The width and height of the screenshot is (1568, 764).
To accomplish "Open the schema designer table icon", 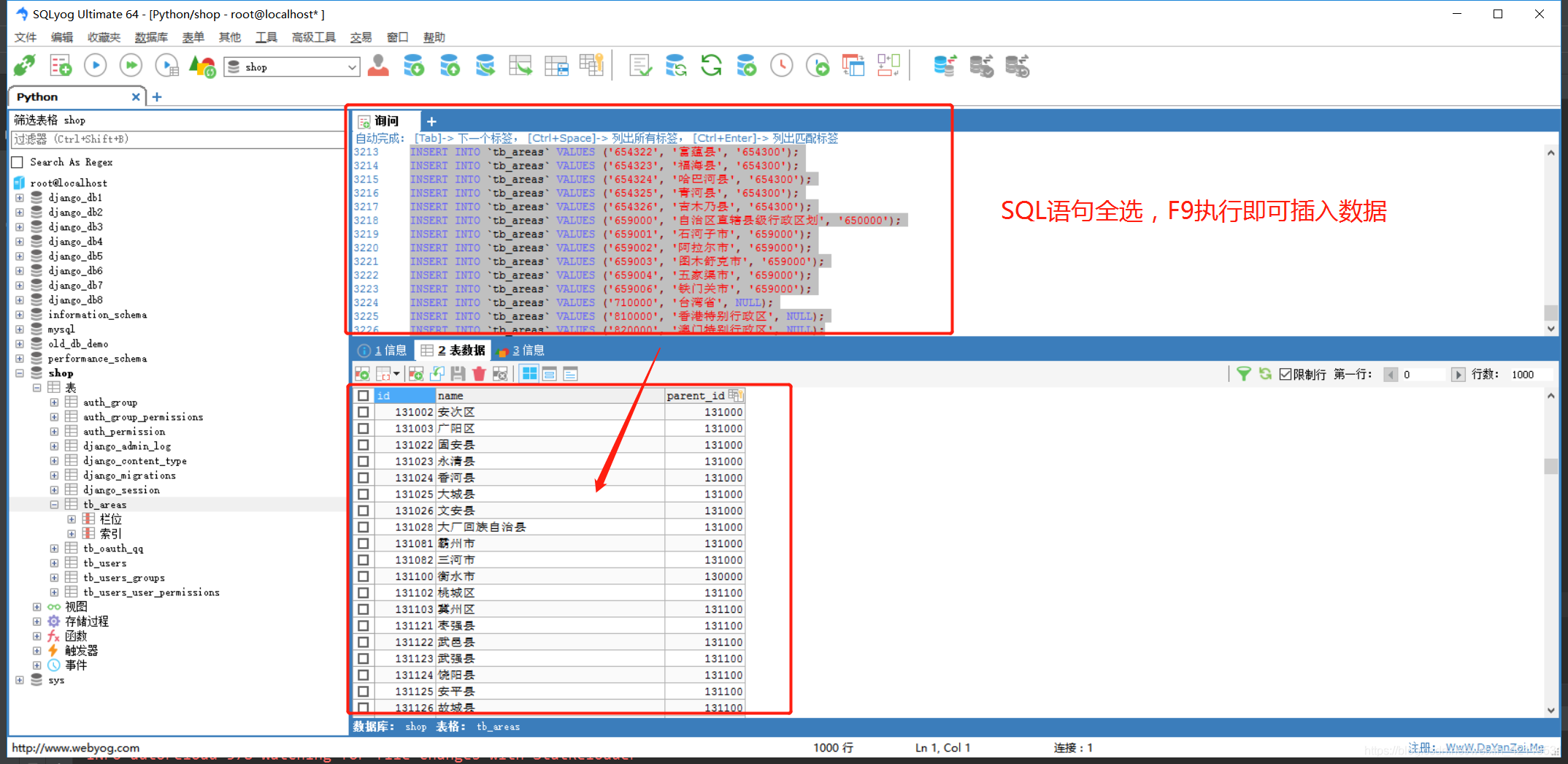I will pyautogui.click(x=556, y=66).
